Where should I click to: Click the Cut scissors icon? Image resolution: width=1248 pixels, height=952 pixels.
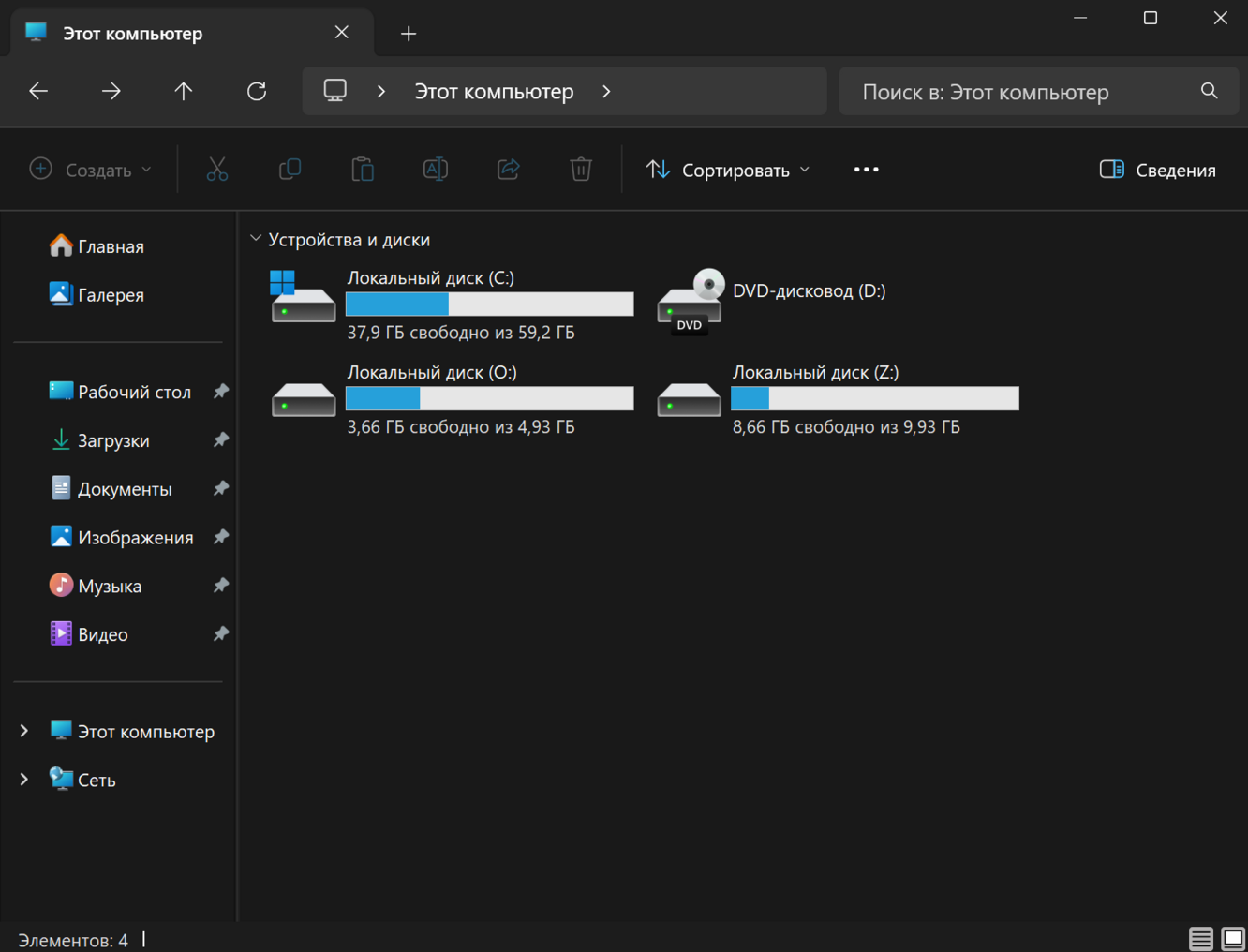click(x=217, y=170)
